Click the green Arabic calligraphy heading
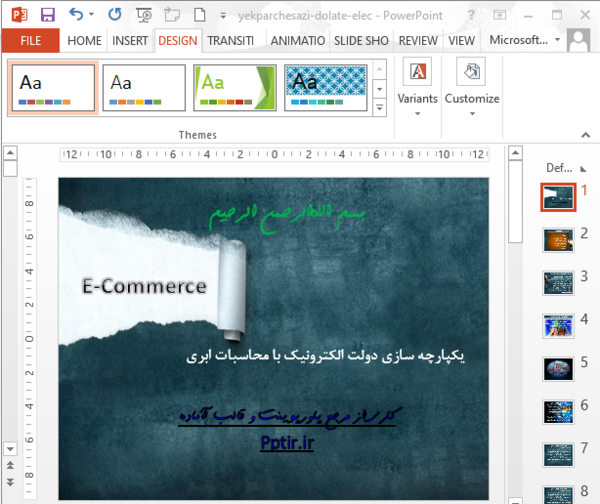Screen dimensions: 600x504 [x=288, y=217]
